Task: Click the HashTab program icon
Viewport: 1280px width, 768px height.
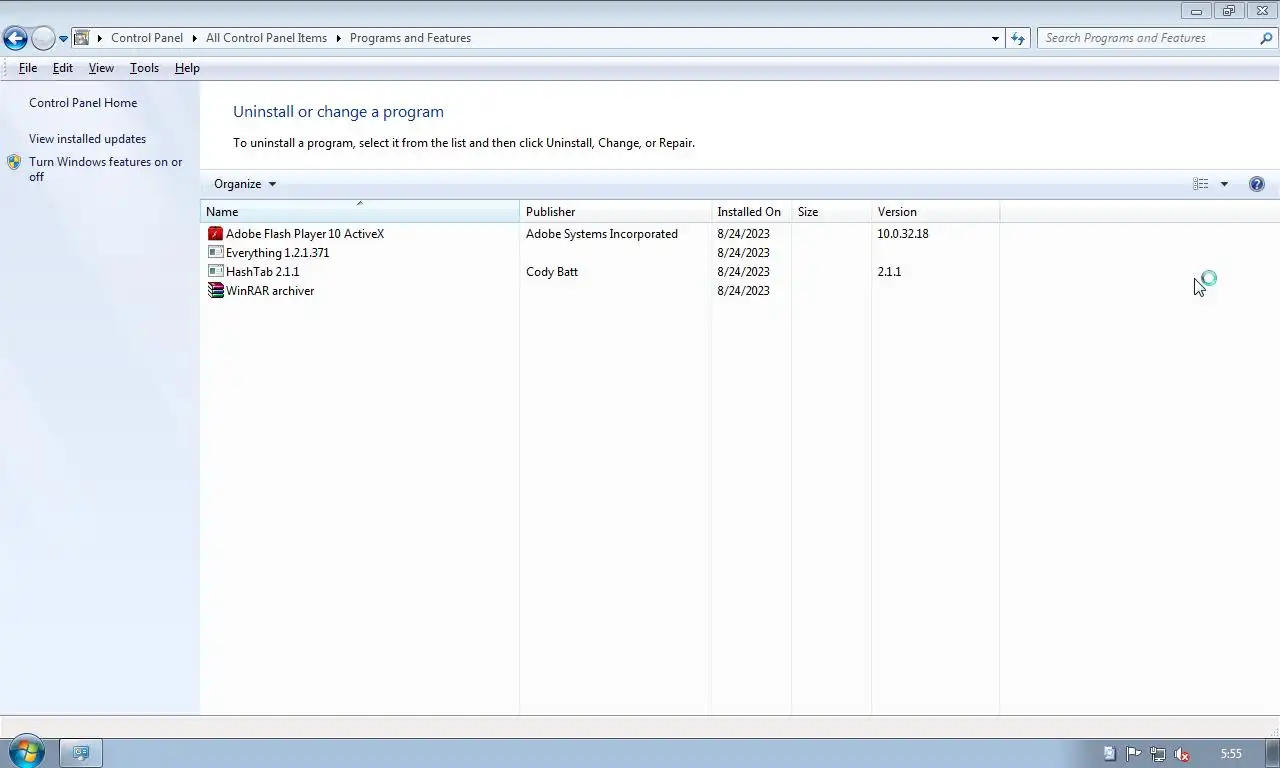Action: point(215,272)
